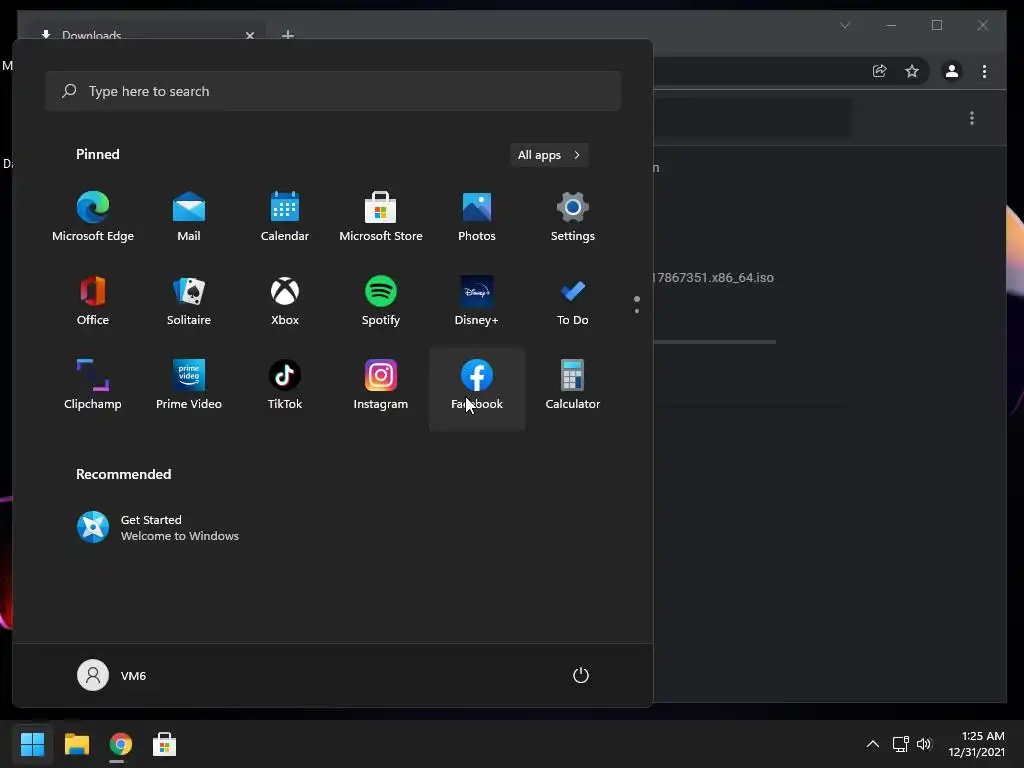The width and height of the screenshot is (1024, 768).
Task: Switch to Chrome from the taskbar
Action: click(120, 744)
